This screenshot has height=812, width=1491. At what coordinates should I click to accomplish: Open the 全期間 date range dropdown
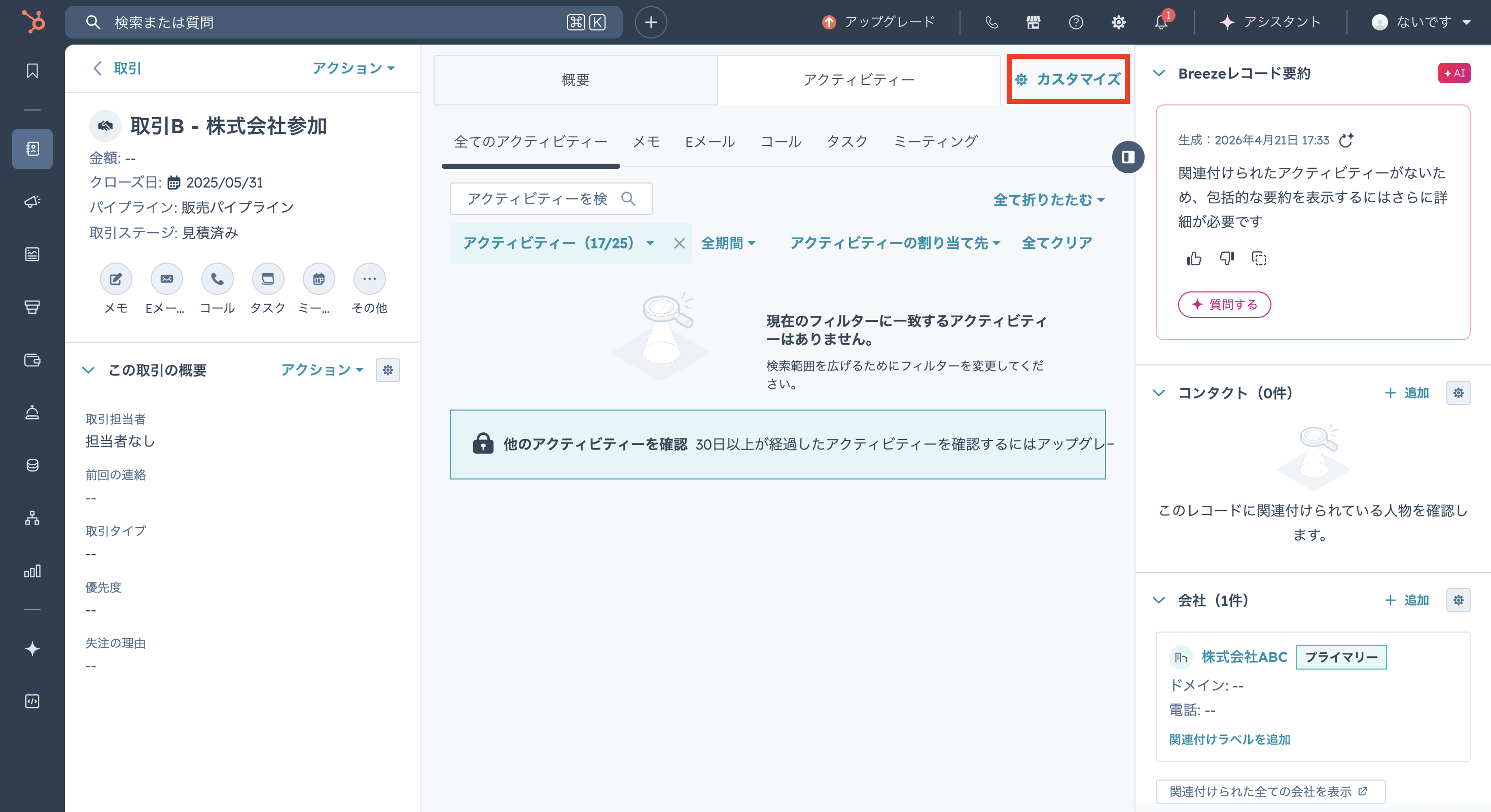[x=728, y=243]
